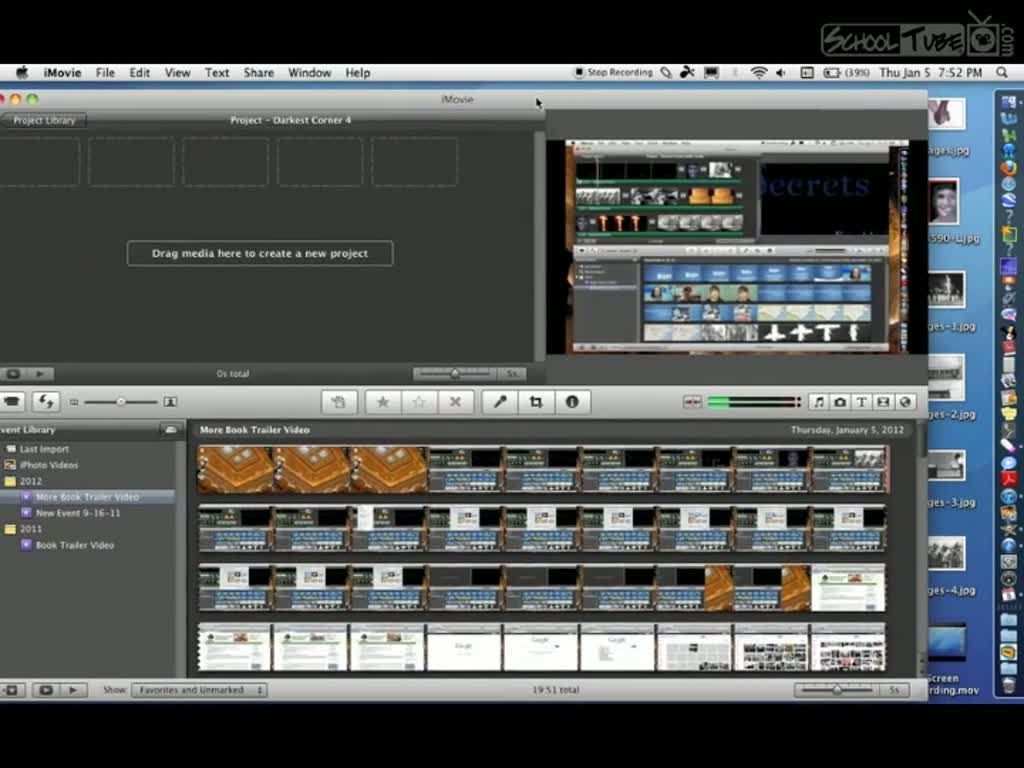Select the crop and rotate tool
The image size is (1024, 768).
(536, 402)
